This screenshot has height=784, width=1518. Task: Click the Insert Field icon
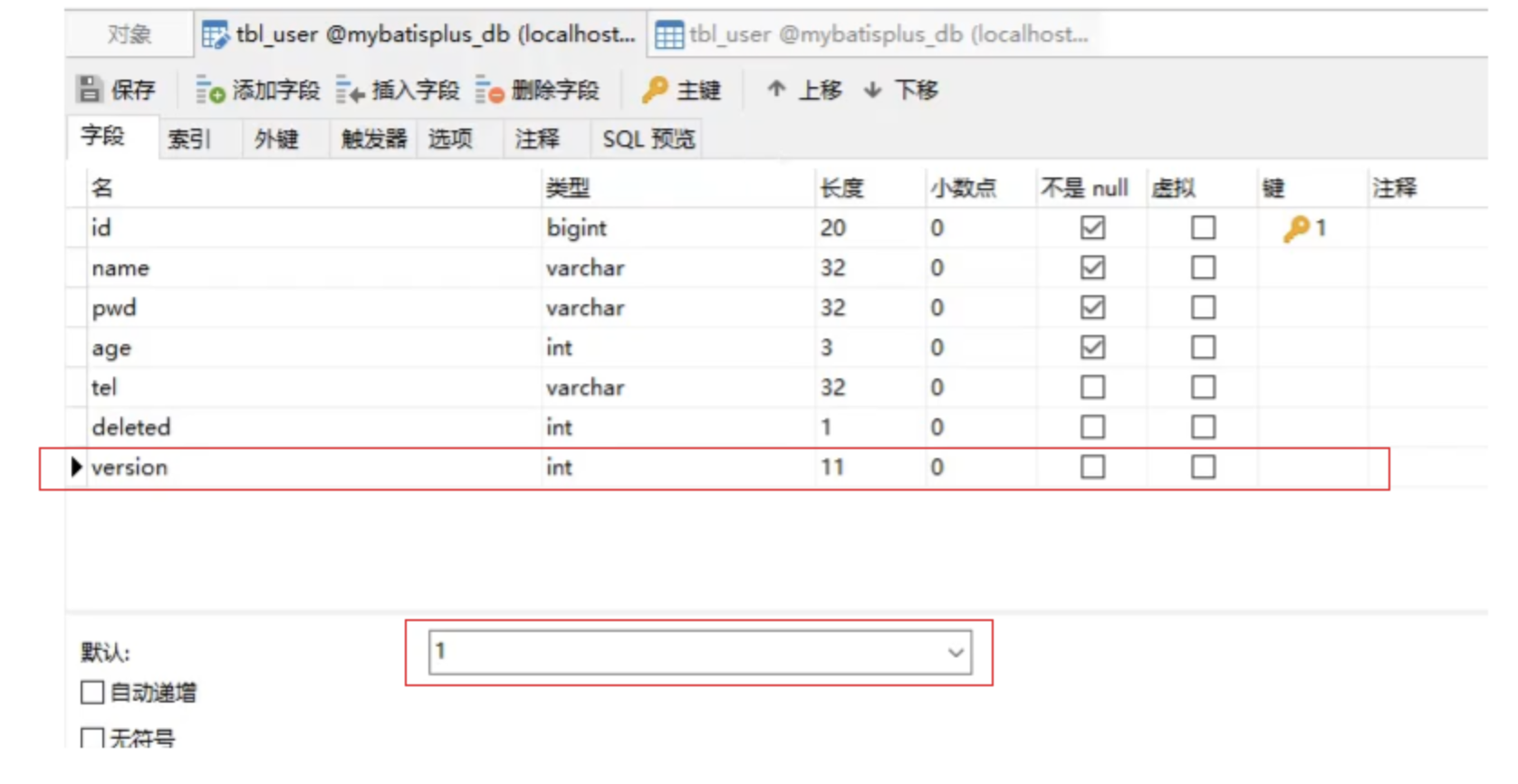pos(350,90)
